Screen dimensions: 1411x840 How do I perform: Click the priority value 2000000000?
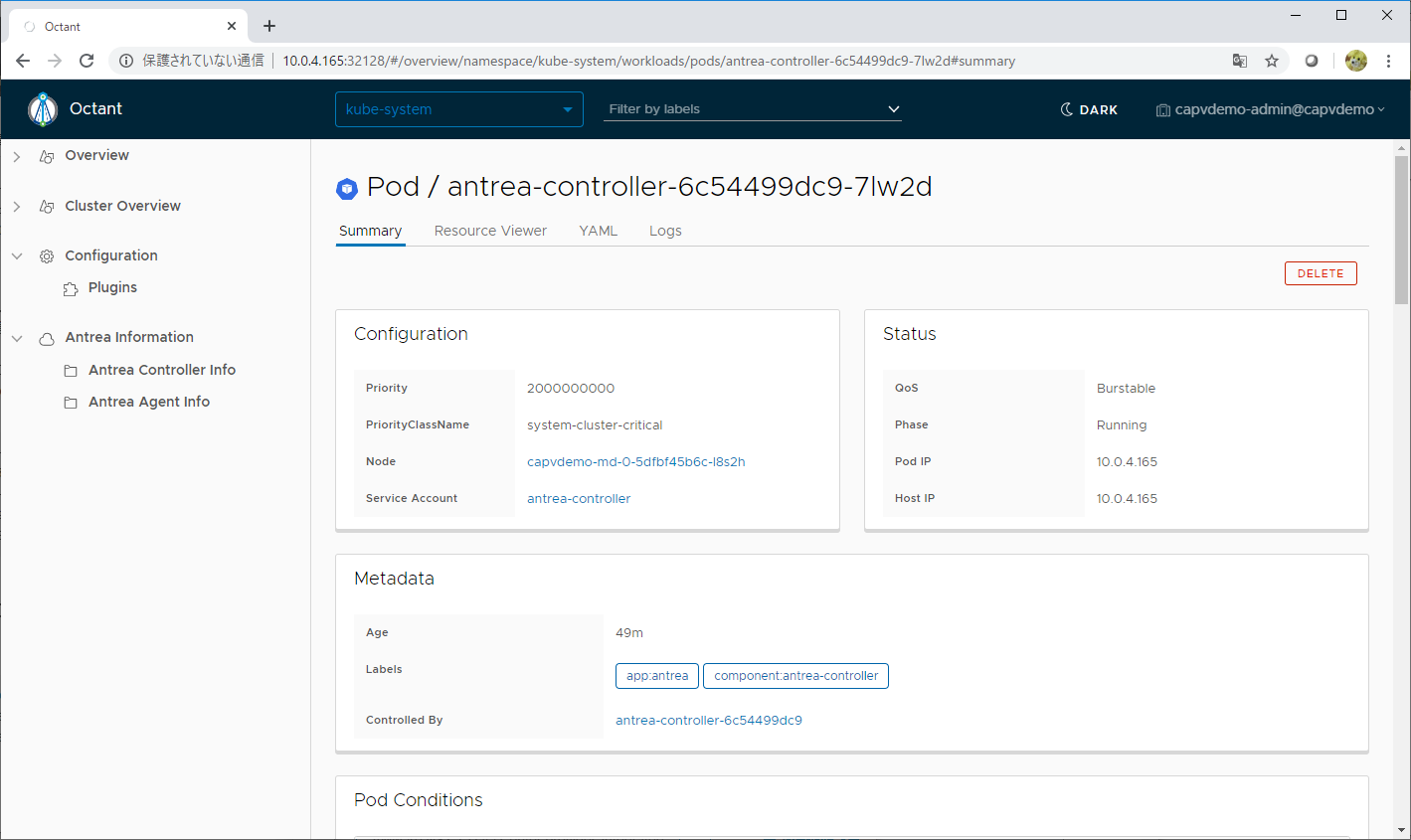(x=571, y=388)
